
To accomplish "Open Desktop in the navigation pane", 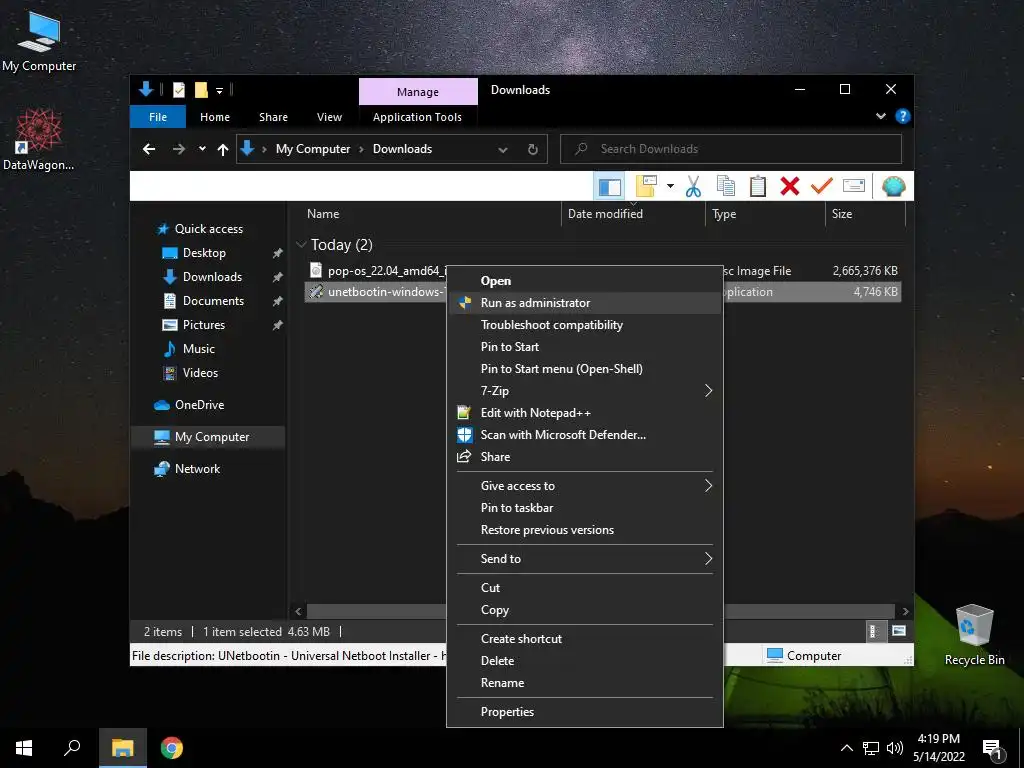I will 204,253.
